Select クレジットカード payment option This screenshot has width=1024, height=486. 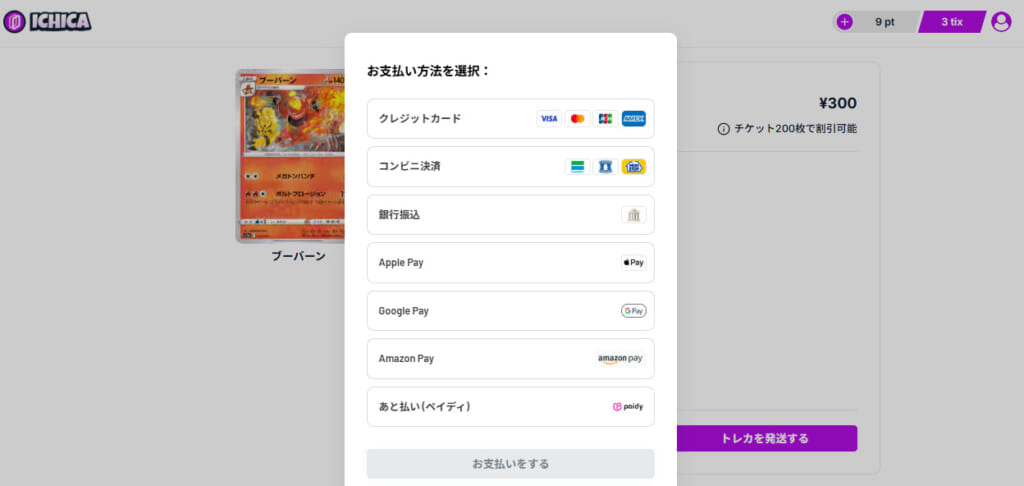click(x=450, y=118)
